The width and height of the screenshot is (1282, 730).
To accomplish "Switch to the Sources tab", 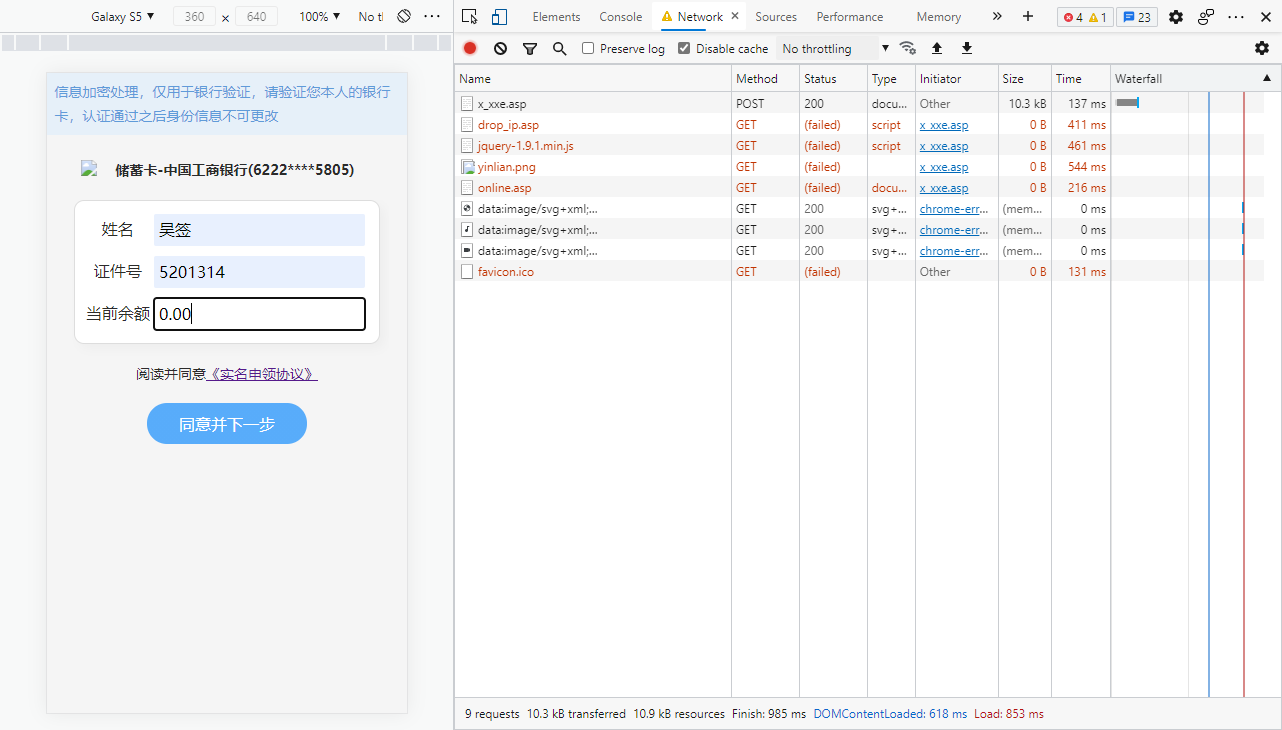I will (x=776, y=16).
